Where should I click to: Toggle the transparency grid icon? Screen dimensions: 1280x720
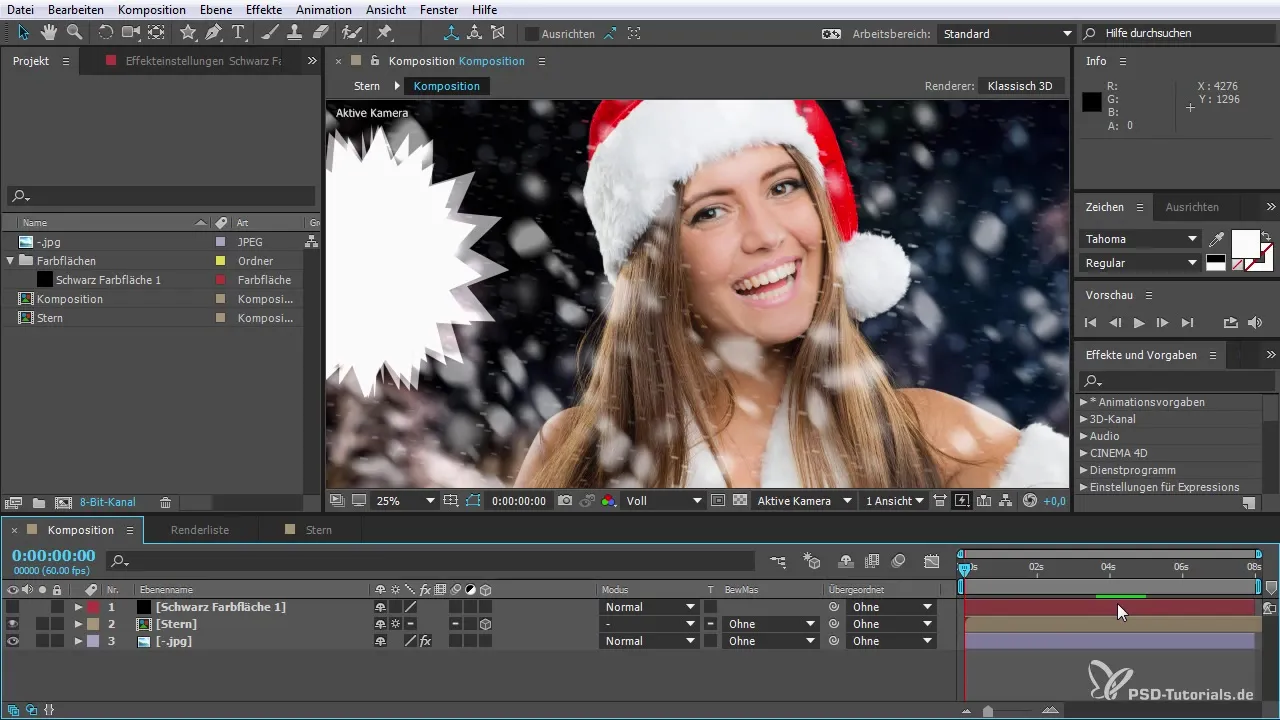[740, 501]
